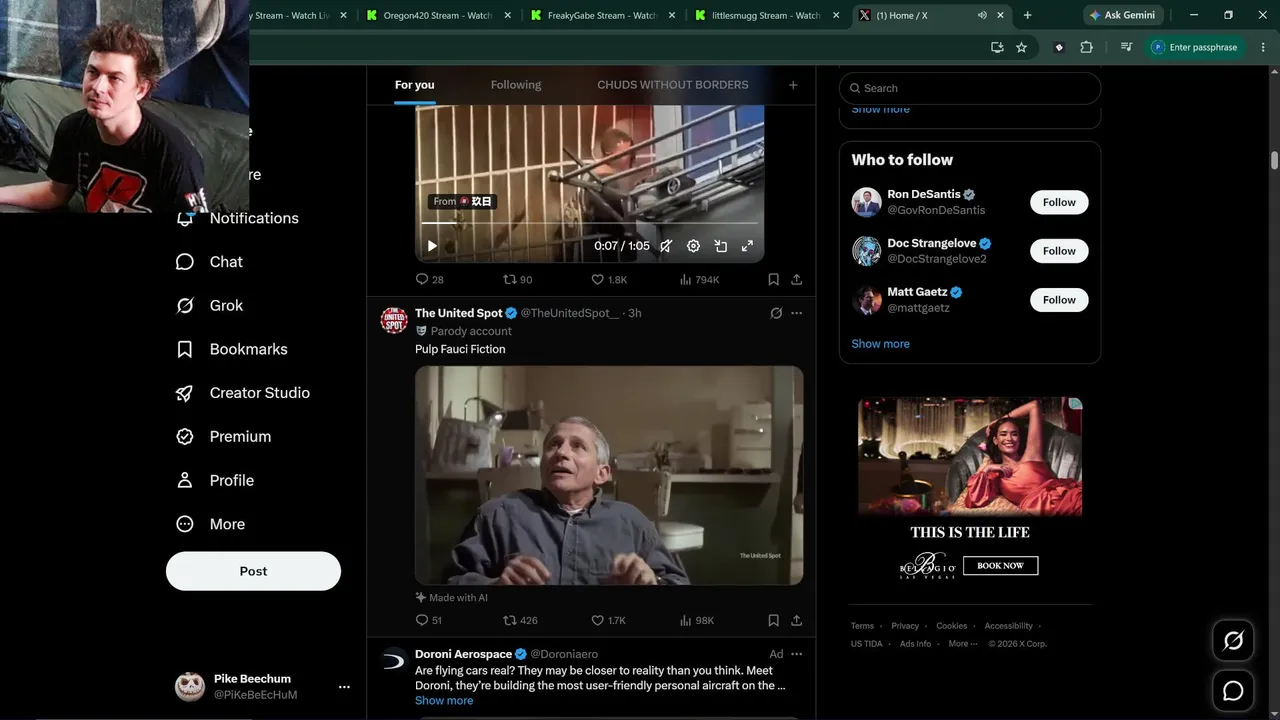Toggle video sound with the mute icon
Screen dimensions: 1280x720
click(x=666, y=246)
